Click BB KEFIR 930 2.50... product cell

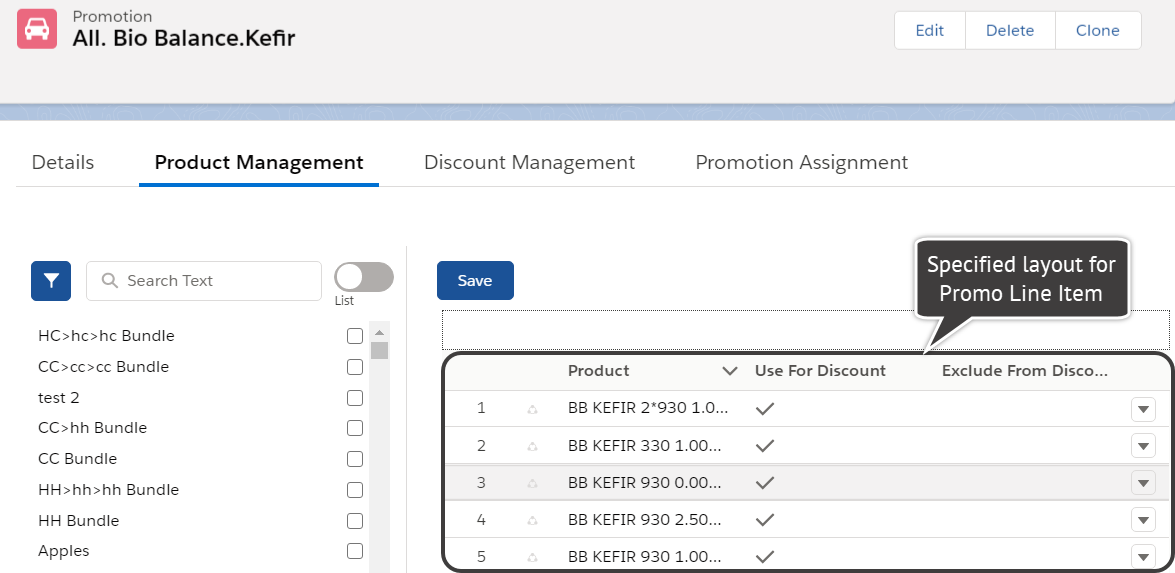(x=645, y=520)
